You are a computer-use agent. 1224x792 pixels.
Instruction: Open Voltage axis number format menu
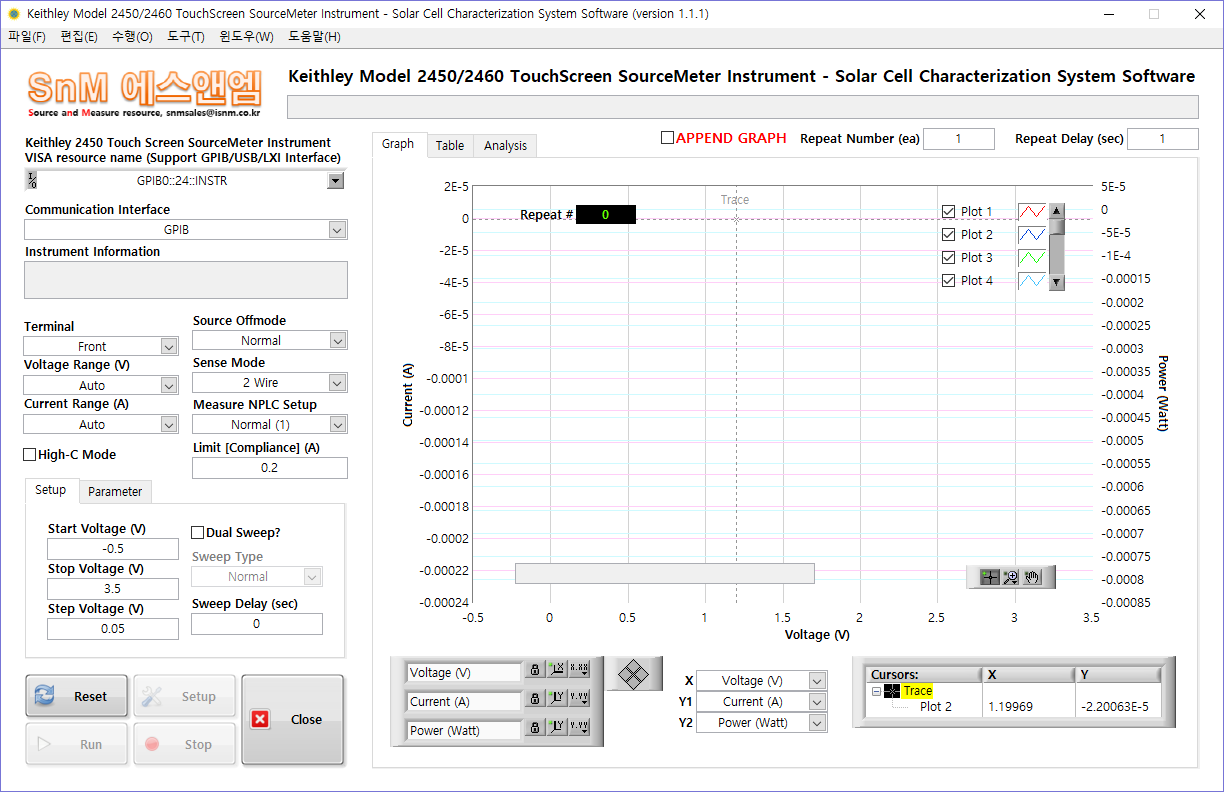point(579,670)
